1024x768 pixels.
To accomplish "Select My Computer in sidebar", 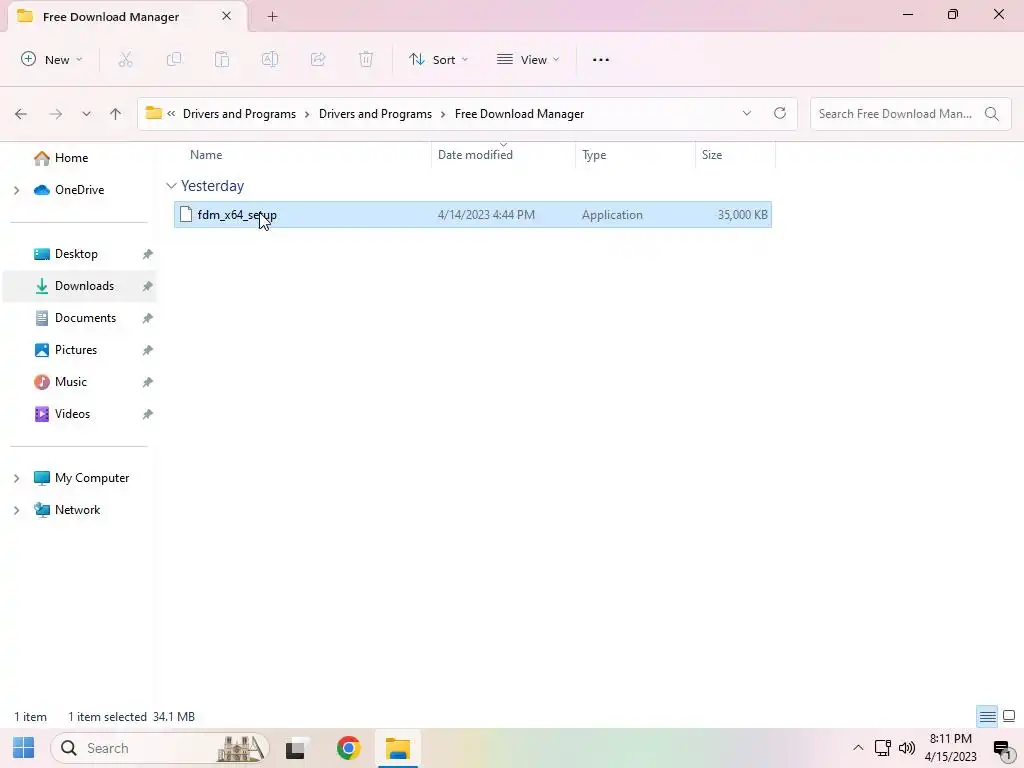I will (x=91, y=477).
